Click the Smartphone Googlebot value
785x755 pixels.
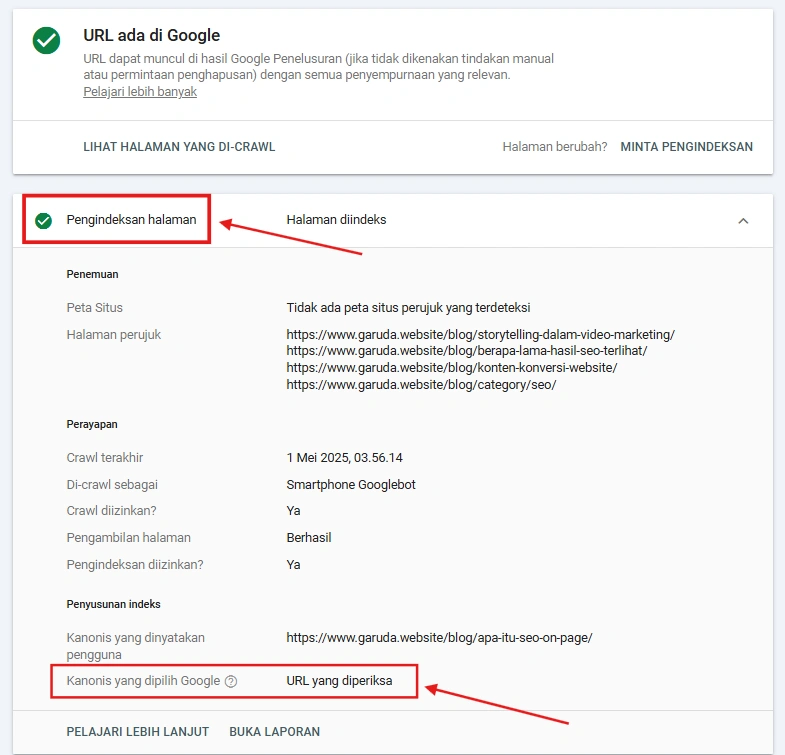pos(351,485)
